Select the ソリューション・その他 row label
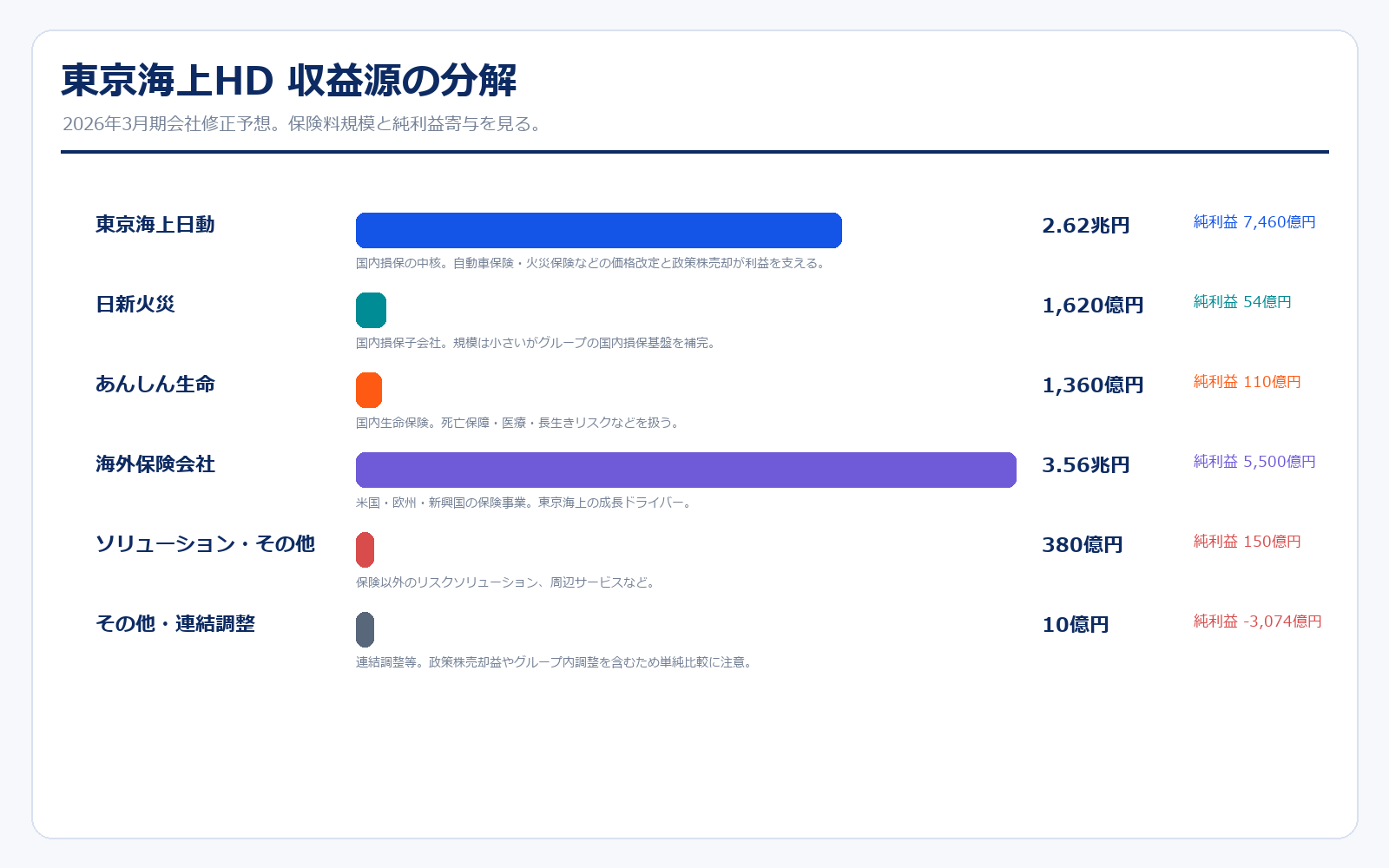The height and width of the screenshot is (868, 1389). click(x=205, y=544)
